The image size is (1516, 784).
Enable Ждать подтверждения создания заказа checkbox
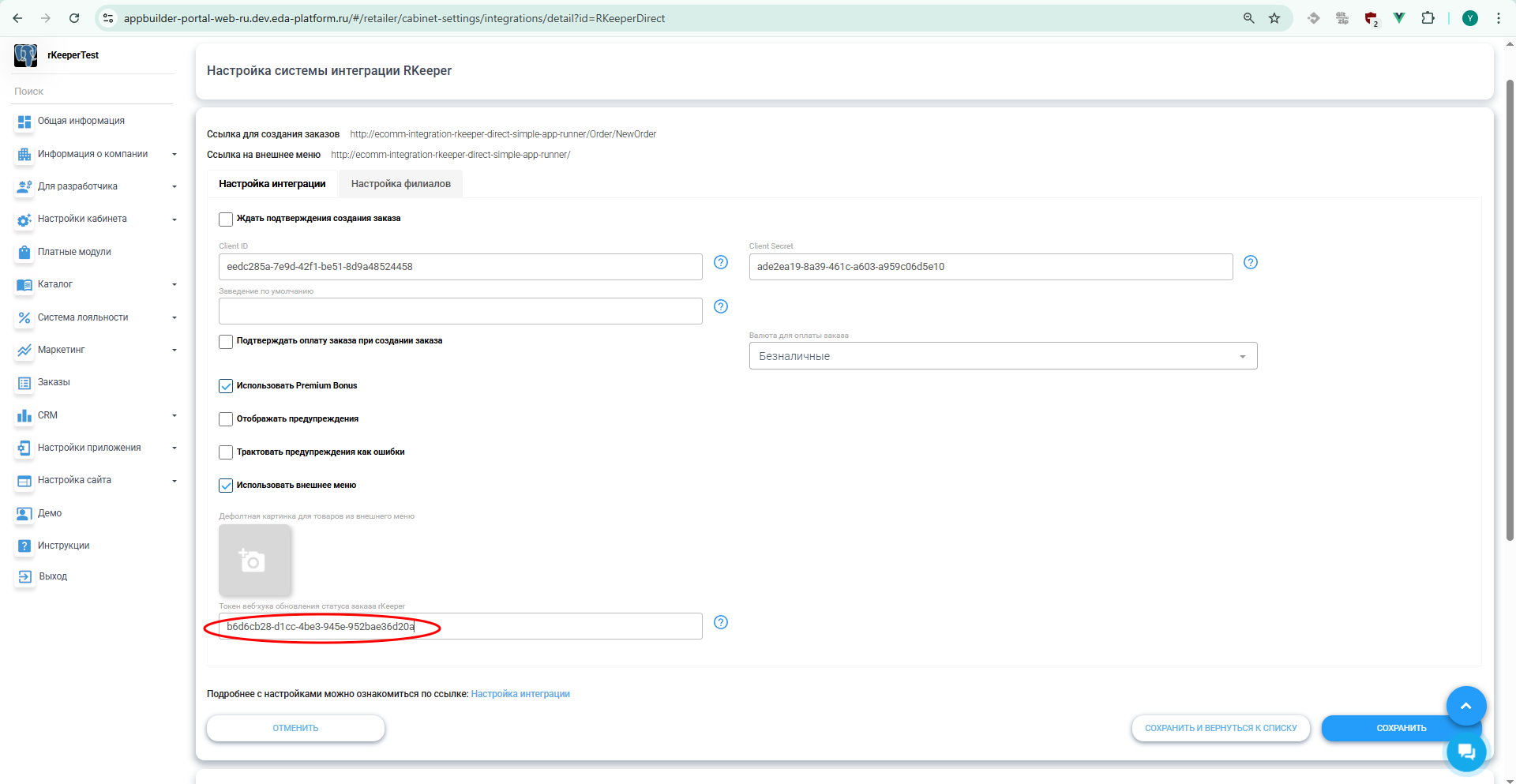point(226,219)
